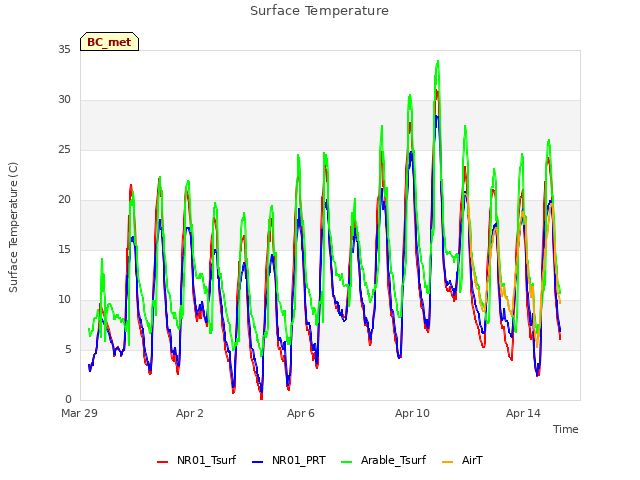The height and width of the screenshot is (480, 640).
Task: Click the 30 y-axis tick label
Action: (64, 100)
